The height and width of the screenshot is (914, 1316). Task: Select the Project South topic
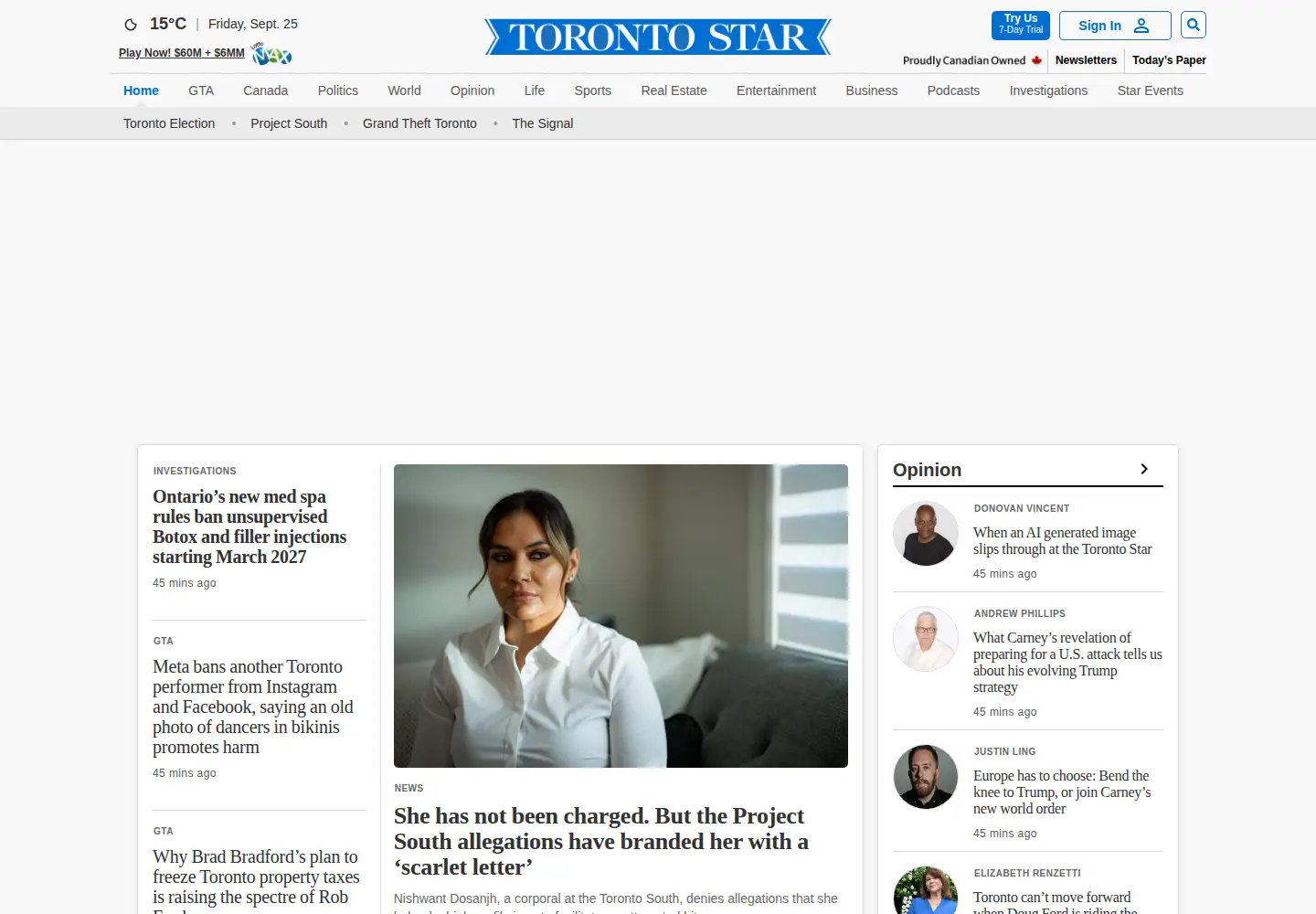click(x=289, y=123)
